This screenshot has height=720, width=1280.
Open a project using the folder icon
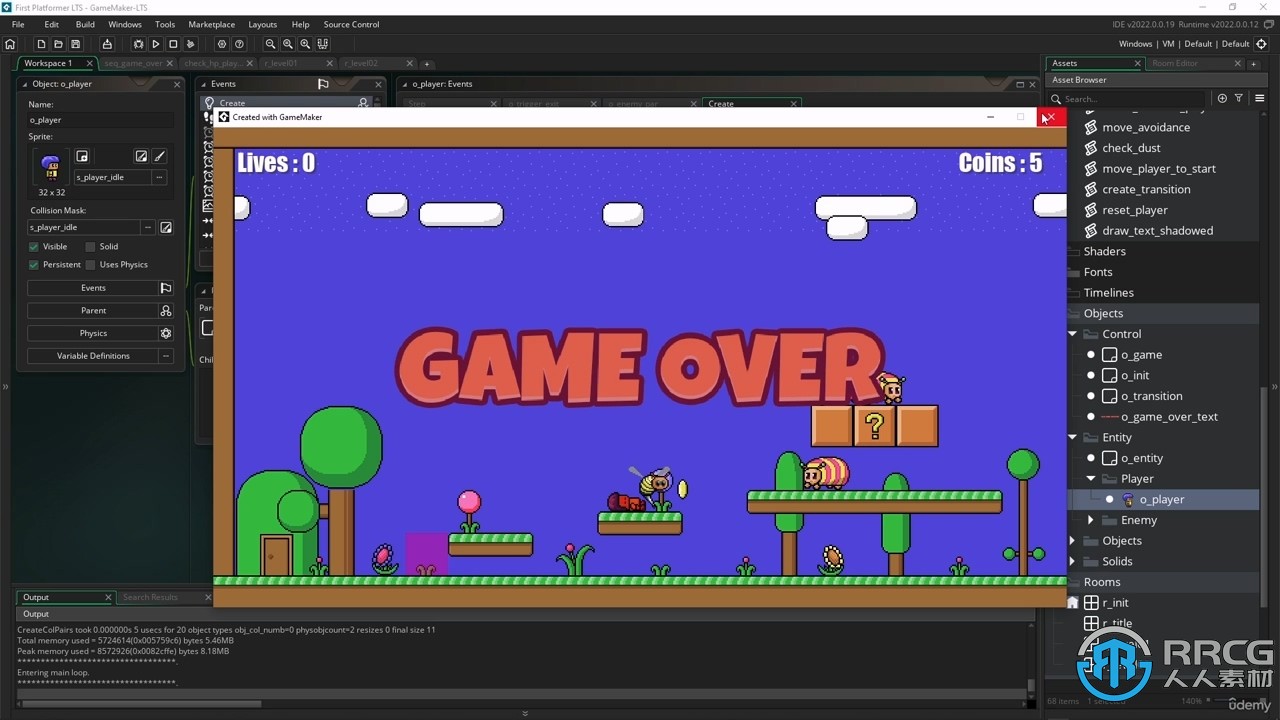(x=58, y=44)
